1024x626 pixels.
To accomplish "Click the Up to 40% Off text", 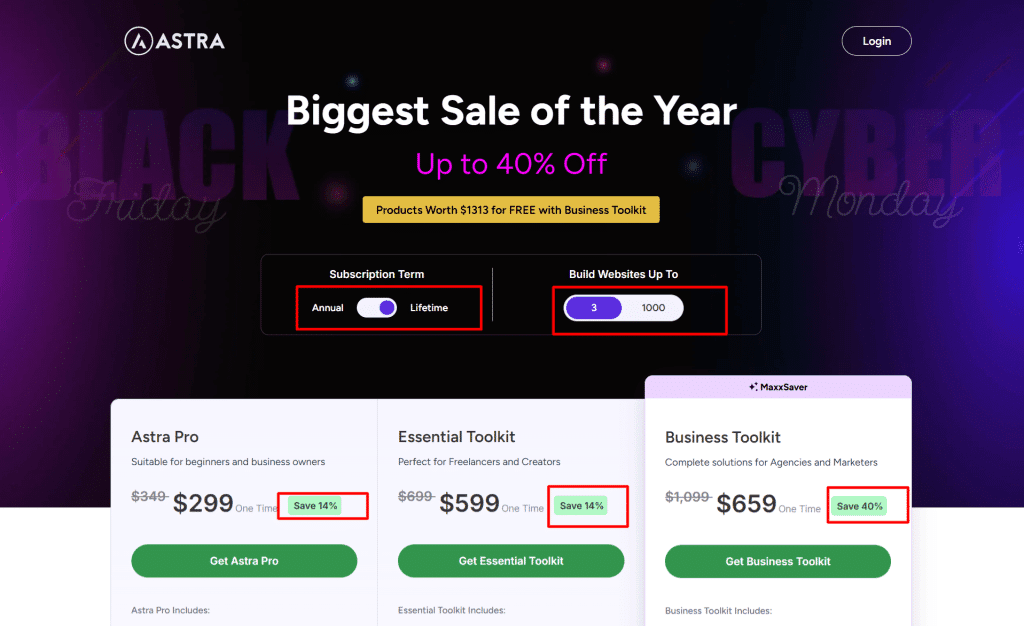I will (511, 162).
